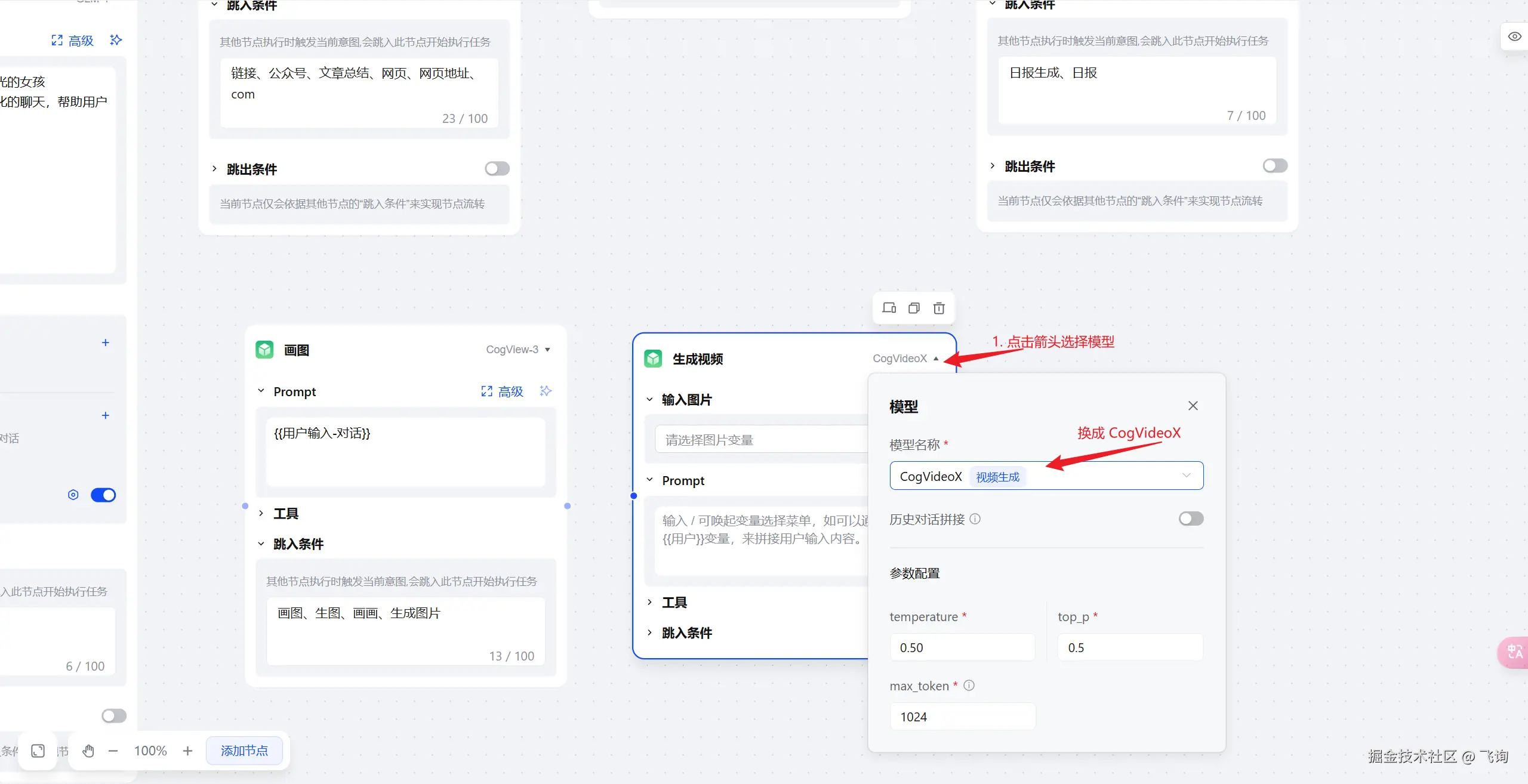
Task: Expand 跳入条件 in 生成视频 node
Action: 686,632
